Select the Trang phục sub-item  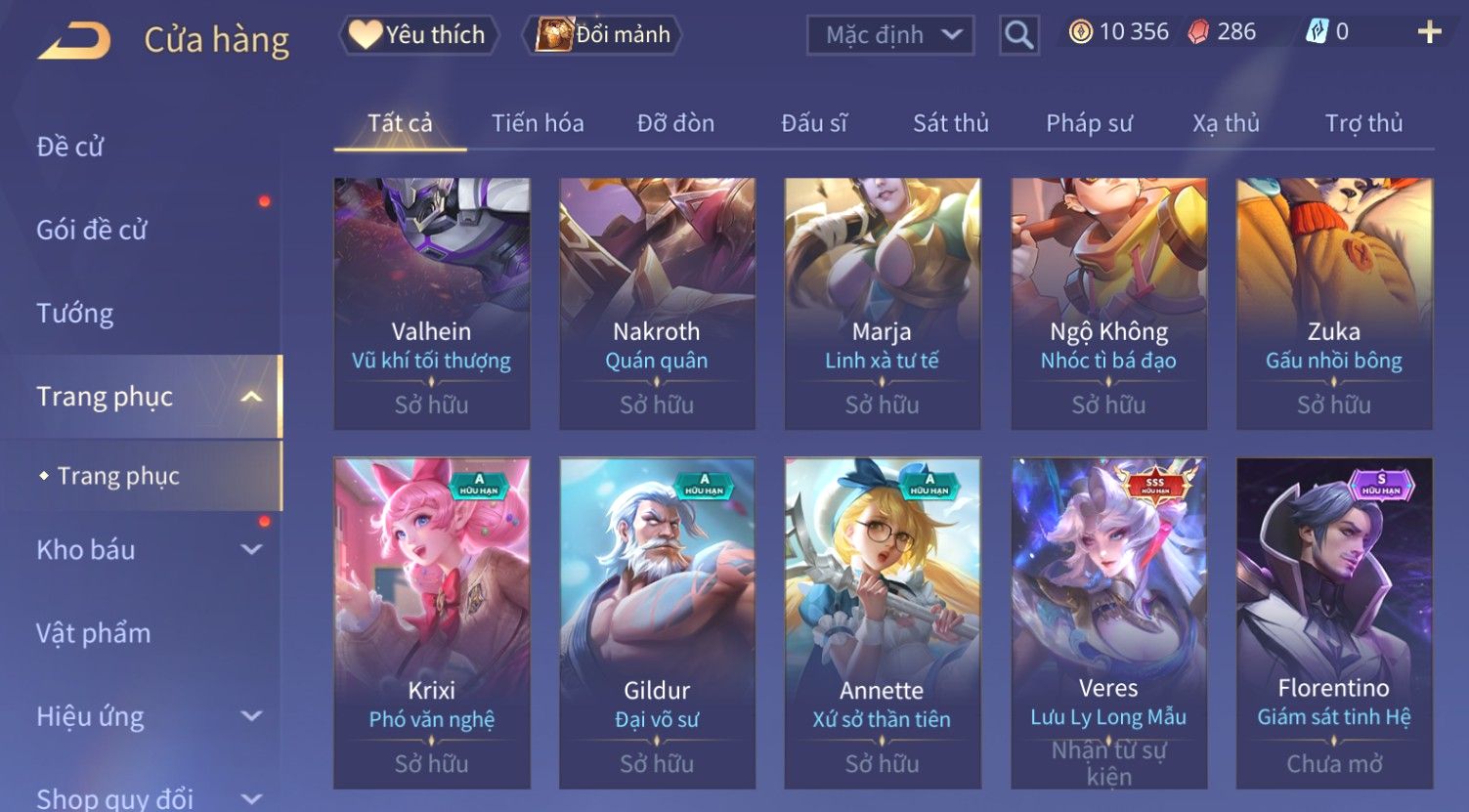pos(118,476)
